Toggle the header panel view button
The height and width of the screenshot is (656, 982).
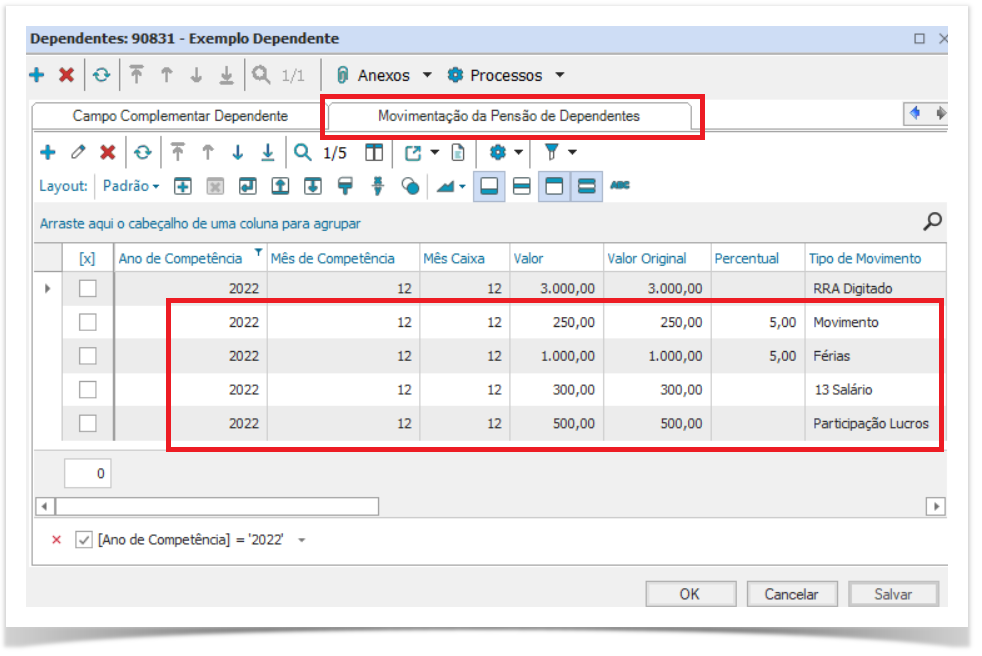click(554, 186)
